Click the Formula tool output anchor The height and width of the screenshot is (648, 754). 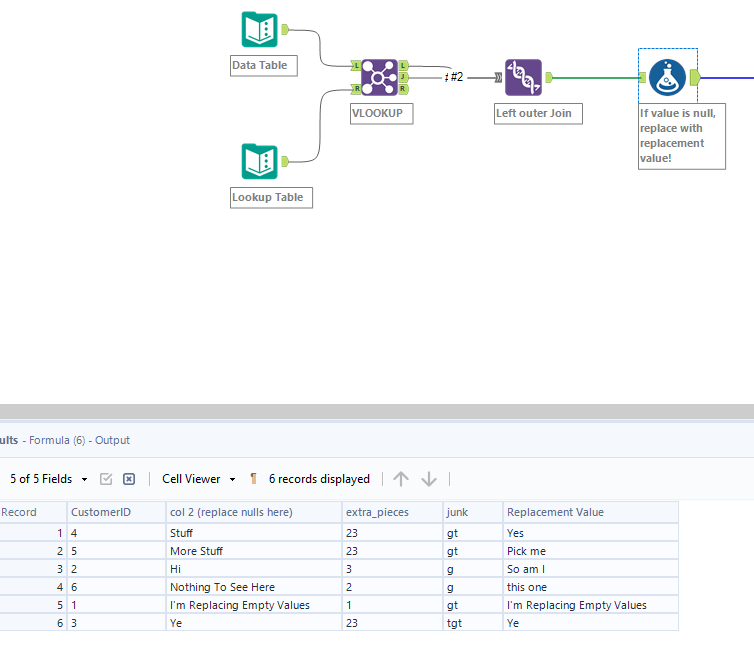click(695, 77)
